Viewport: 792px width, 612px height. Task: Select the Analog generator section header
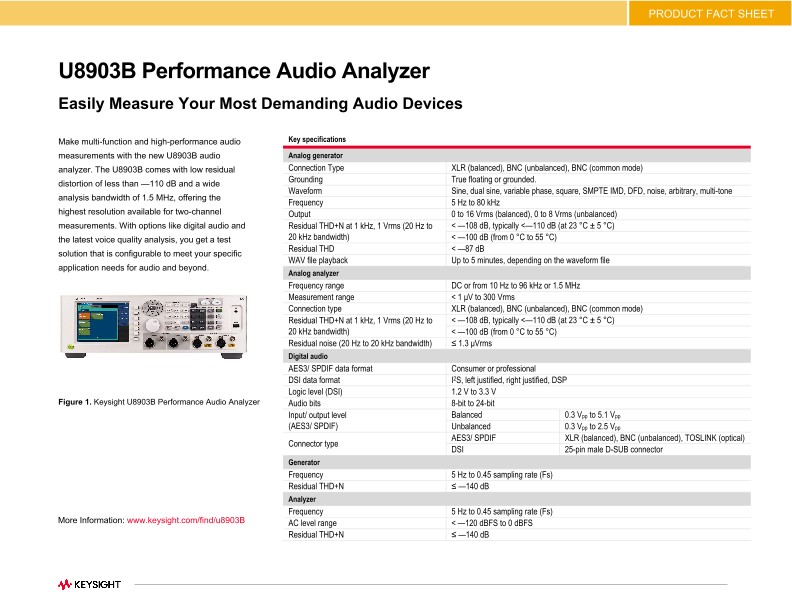517,156
